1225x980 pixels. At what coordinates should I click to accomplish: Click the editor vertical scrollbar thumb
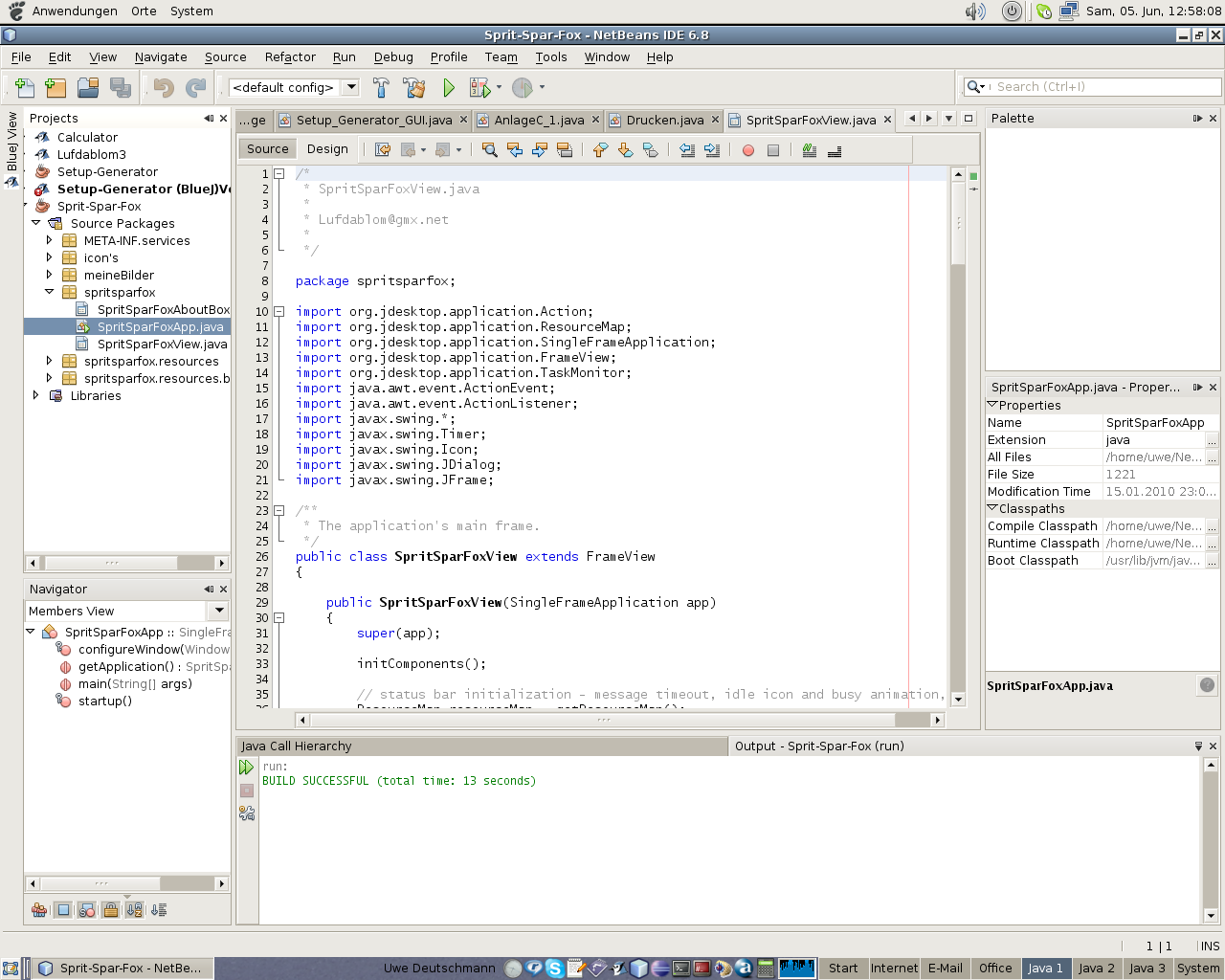tap(958, 225)
